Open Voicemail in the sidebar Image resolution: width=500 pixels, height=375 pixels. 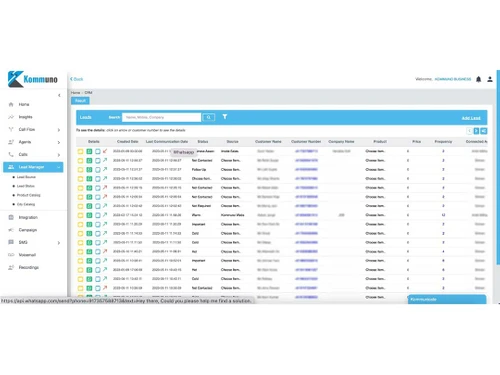[27, 255]
